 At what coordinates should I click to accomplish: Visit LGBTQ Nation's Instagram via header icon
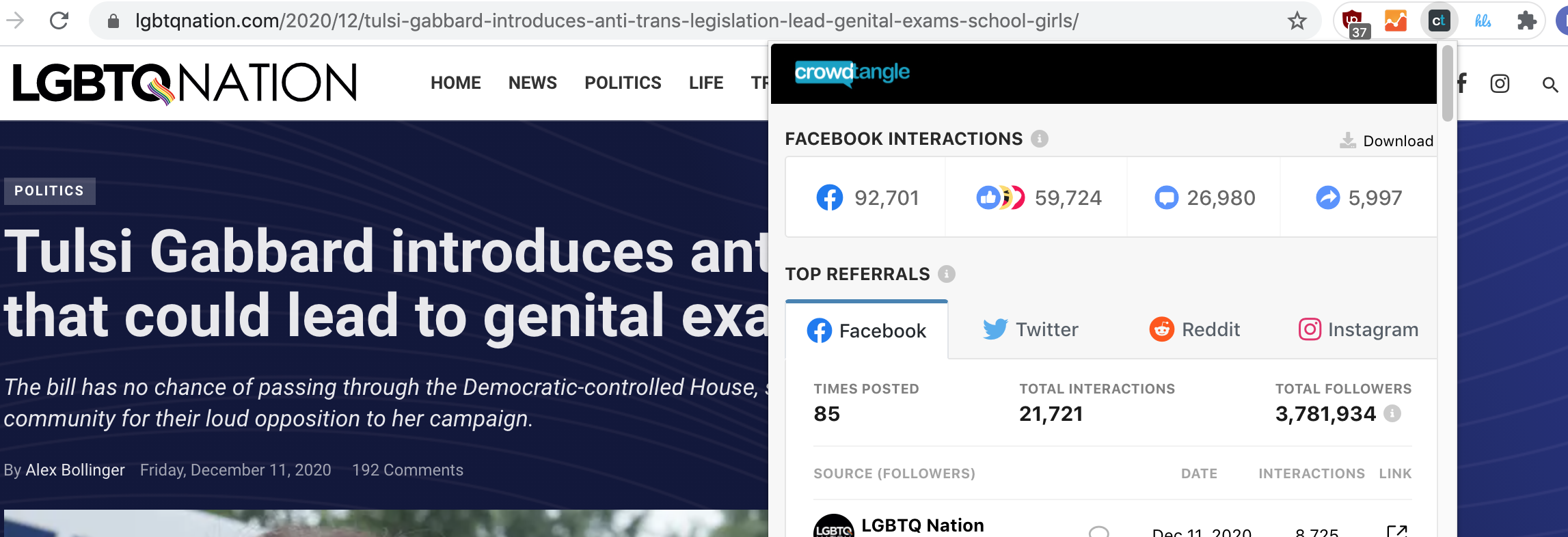(1499, 83)
